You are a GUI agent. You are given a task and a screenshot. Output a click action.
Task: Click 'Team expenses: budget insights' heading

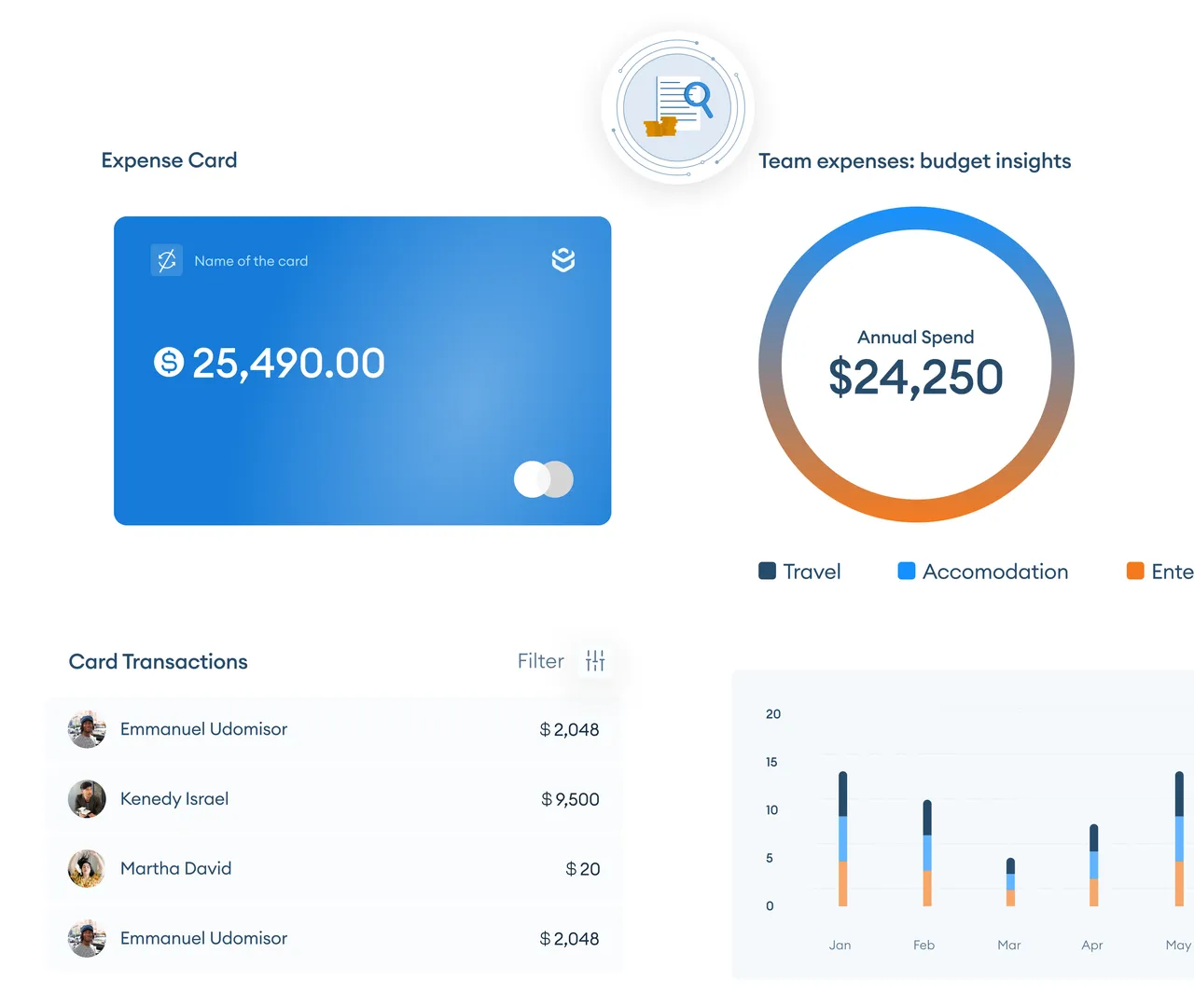(x=915, y=161)
